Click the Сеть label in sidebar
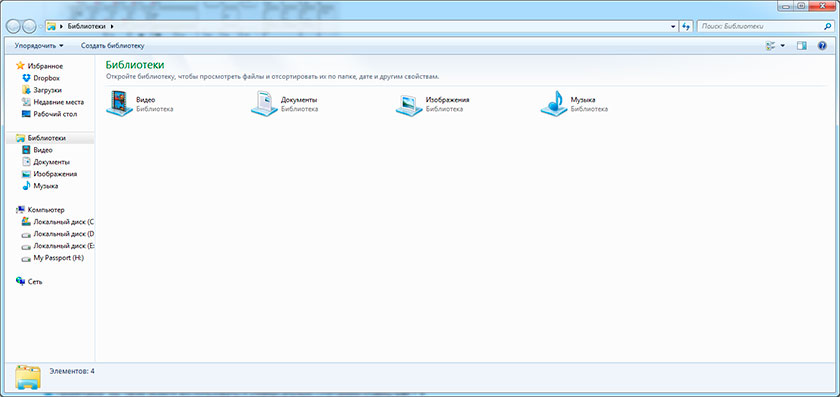840x397 pixels. tap(35, 281)
